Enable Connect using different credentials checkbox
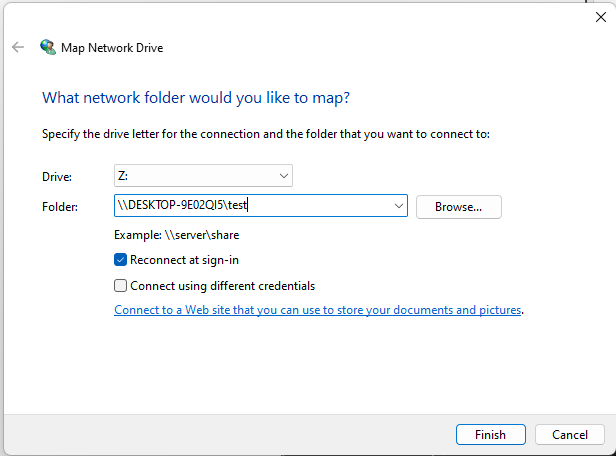The width and height of the screenshot is (616, 456). pyautogui.click(x=121, y=285)
